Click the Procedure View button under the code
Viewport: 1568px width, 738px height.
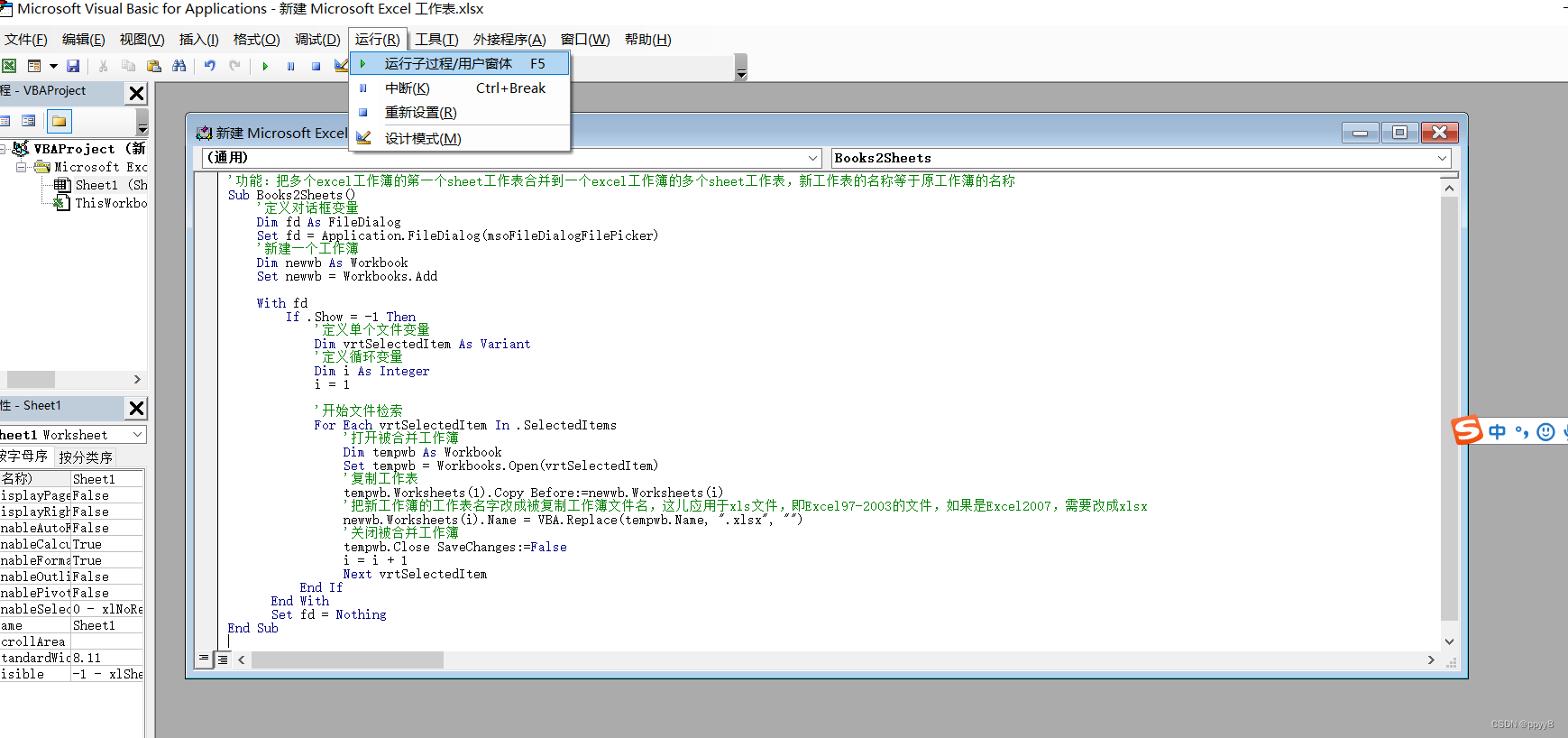pyautogui.click(x=205, y=660)
